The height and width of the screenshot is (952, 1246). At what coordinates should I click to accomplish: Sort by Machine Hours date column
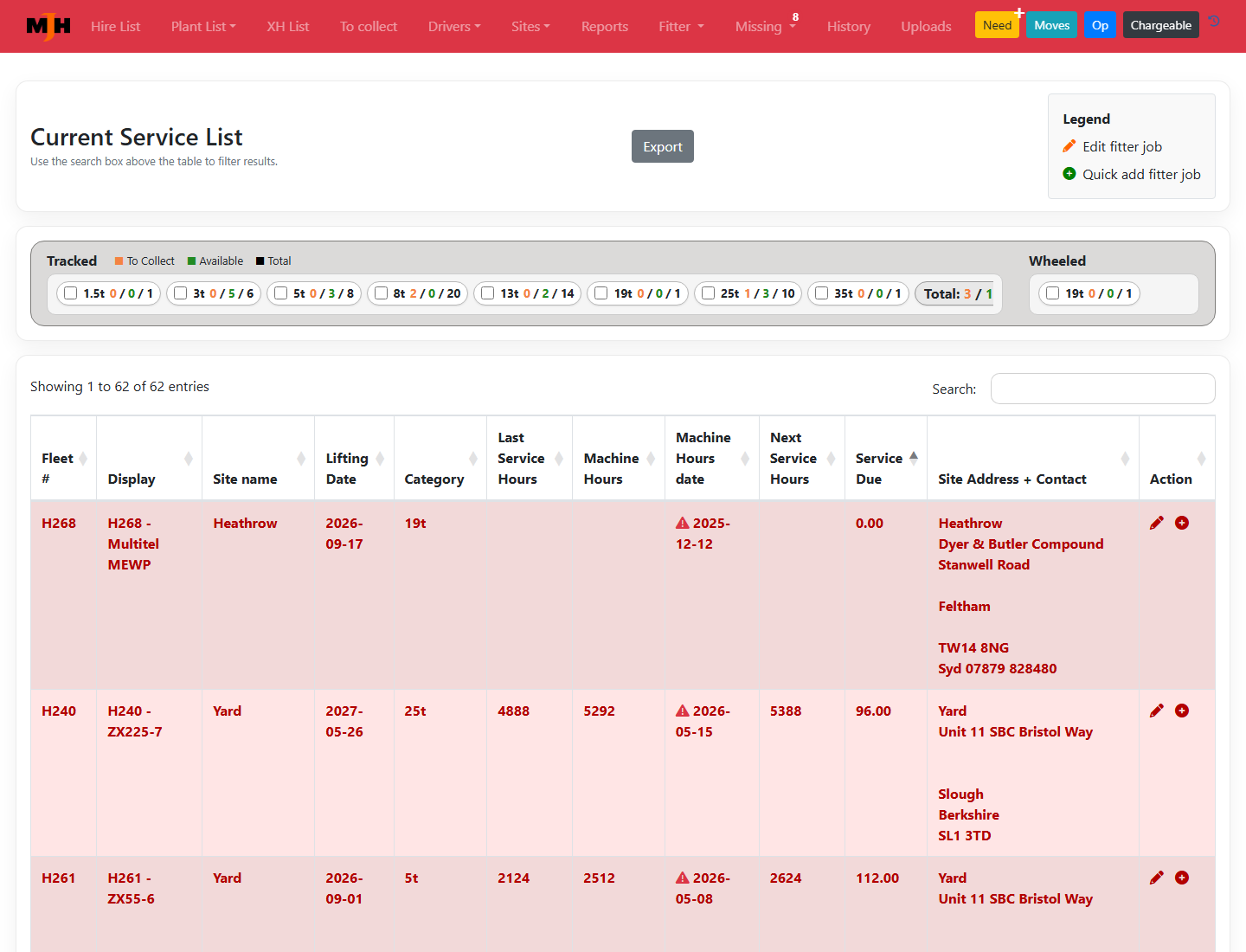click(x=711, y=458)
